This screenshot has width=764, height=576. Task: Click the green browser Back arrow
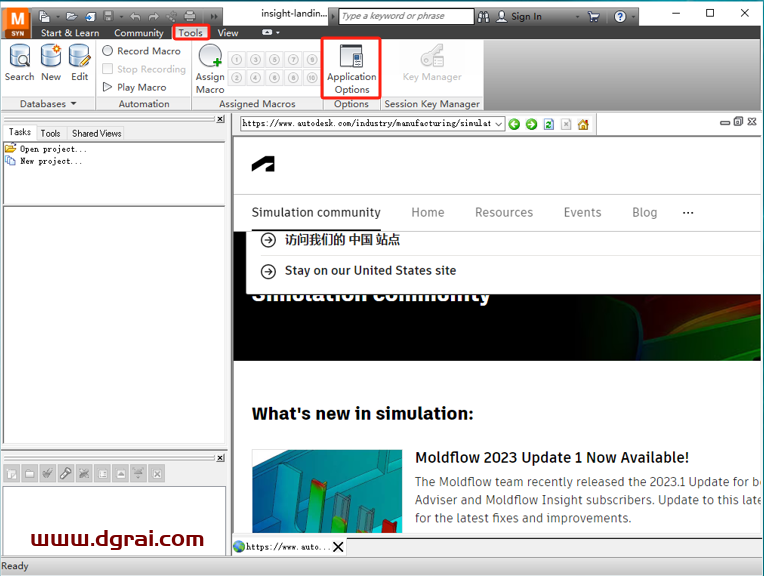514,124
